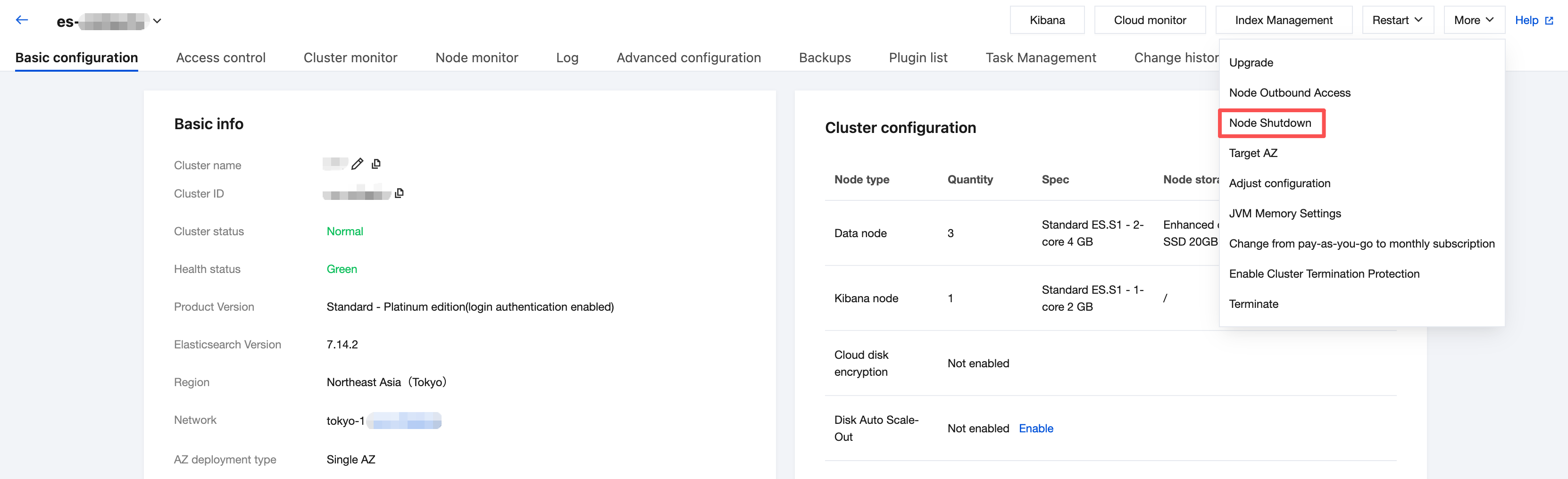Screen dimensions: 1568x479
Task: Go to the Plugin list tab
Action: pos(918,58)
